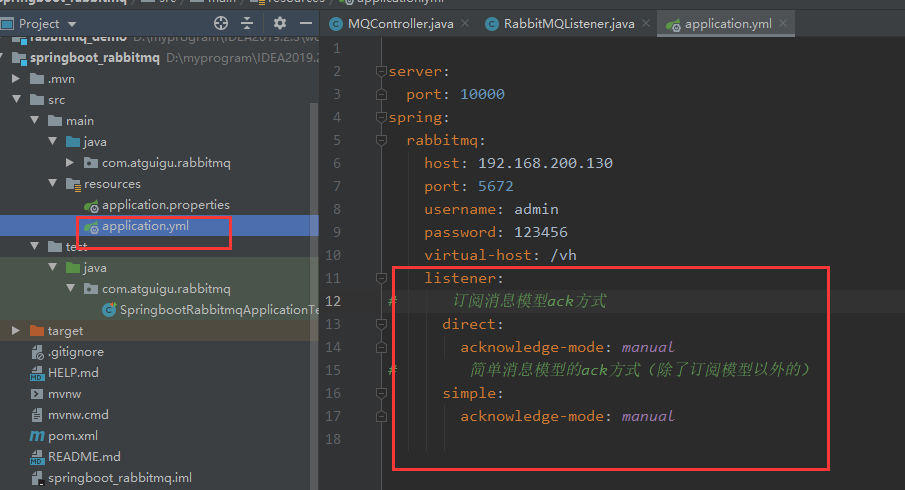Select springboot_rabbitmq project root
The width and height of the screenshot is (905, 490).
95,58
